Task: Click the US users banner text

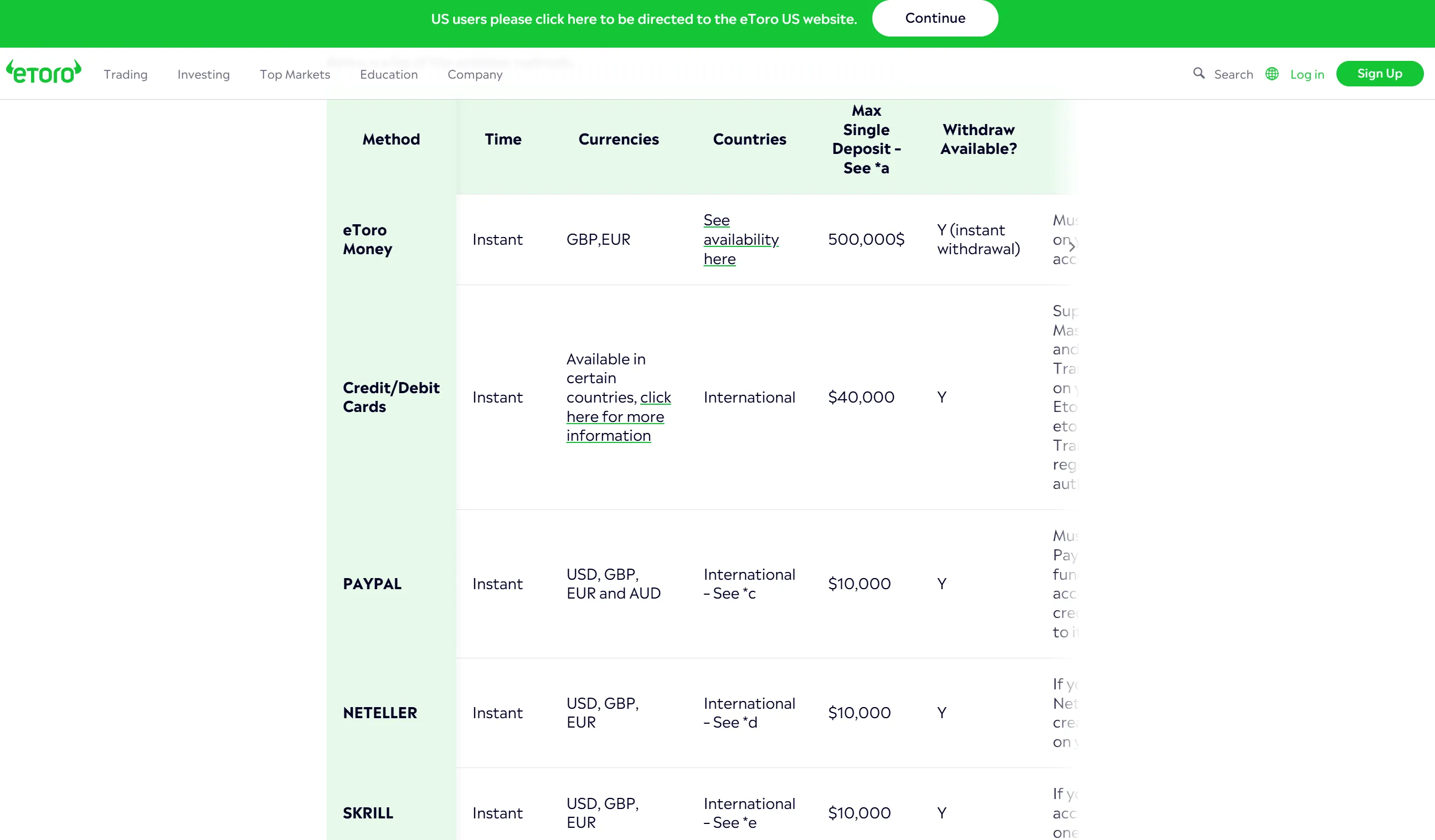Action: [x=644, y=19]
